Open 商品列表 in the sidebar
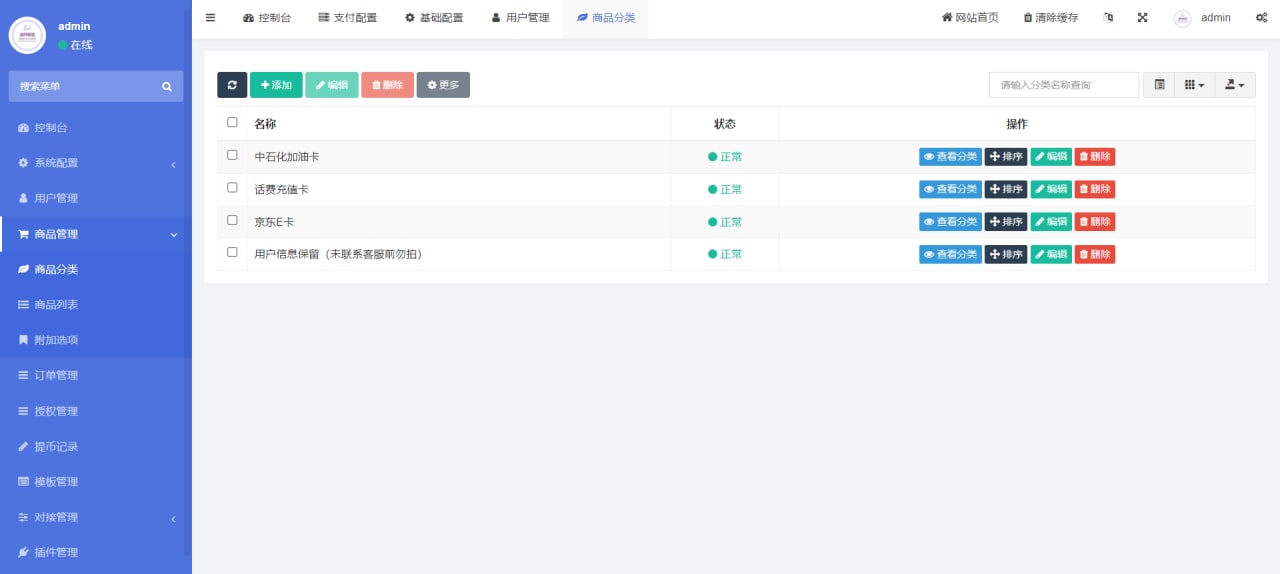The height and width of the screenshot is (574, 1280). [x=96, y=305]
